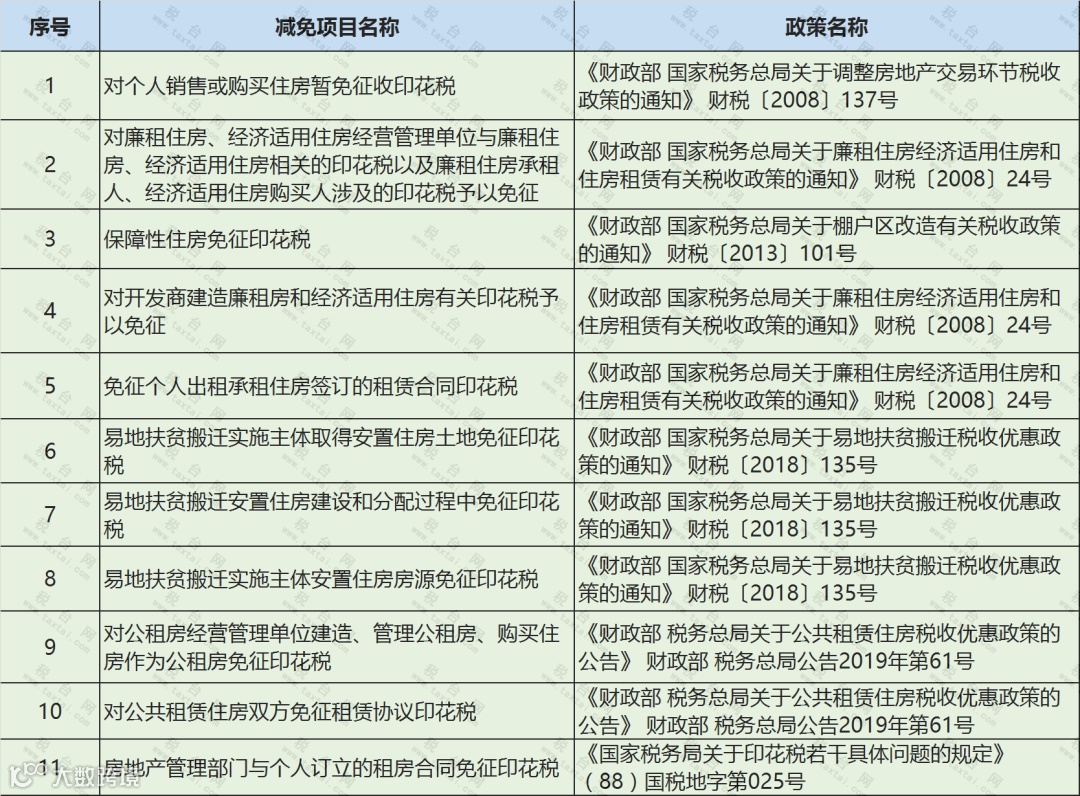Select 免征个人出租承租住房签订的租赁合同印花税 cell

[x=337, y=386]
